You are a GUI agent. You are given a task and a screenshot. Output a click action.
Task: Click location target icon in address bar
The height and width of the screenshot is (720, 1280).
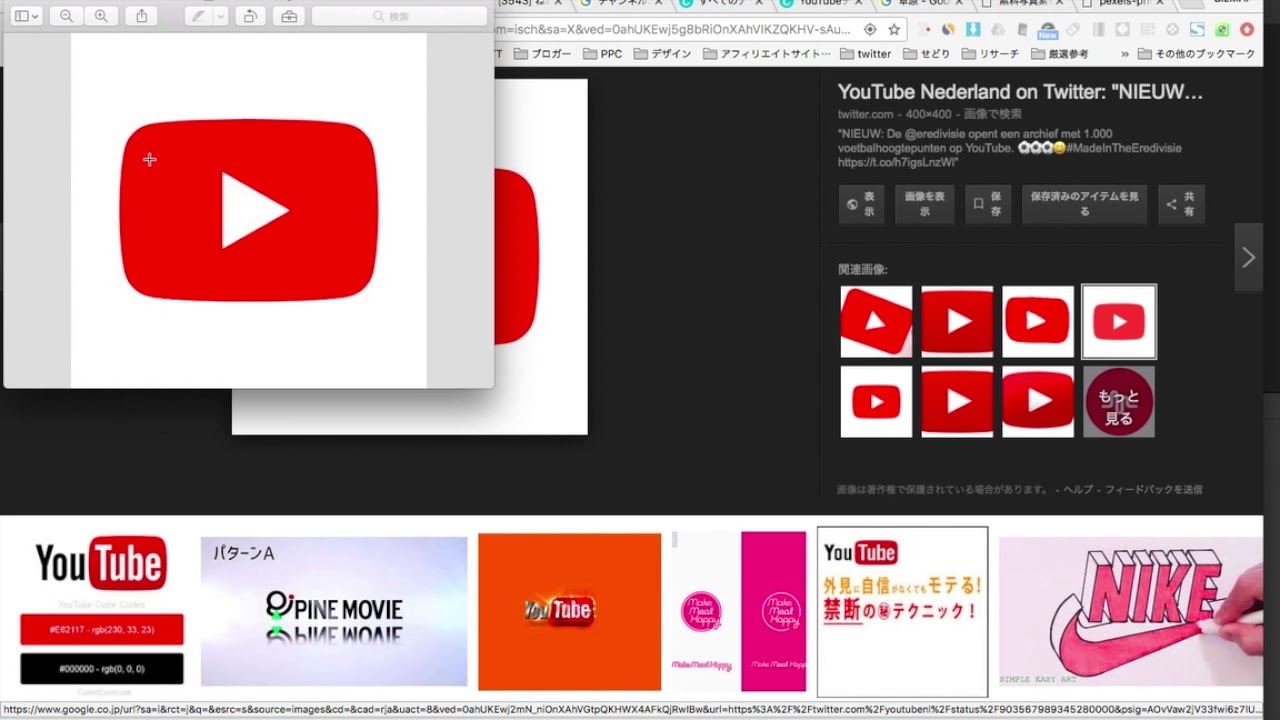tap(870, 29)
